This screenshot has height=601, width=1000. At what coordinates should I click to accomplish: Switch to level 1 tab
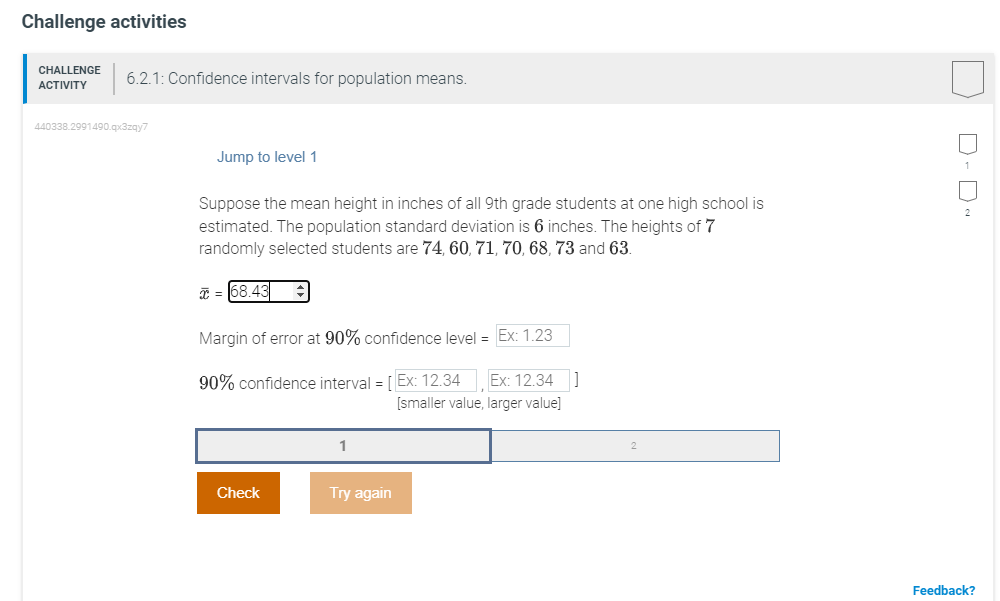point(343,445)
